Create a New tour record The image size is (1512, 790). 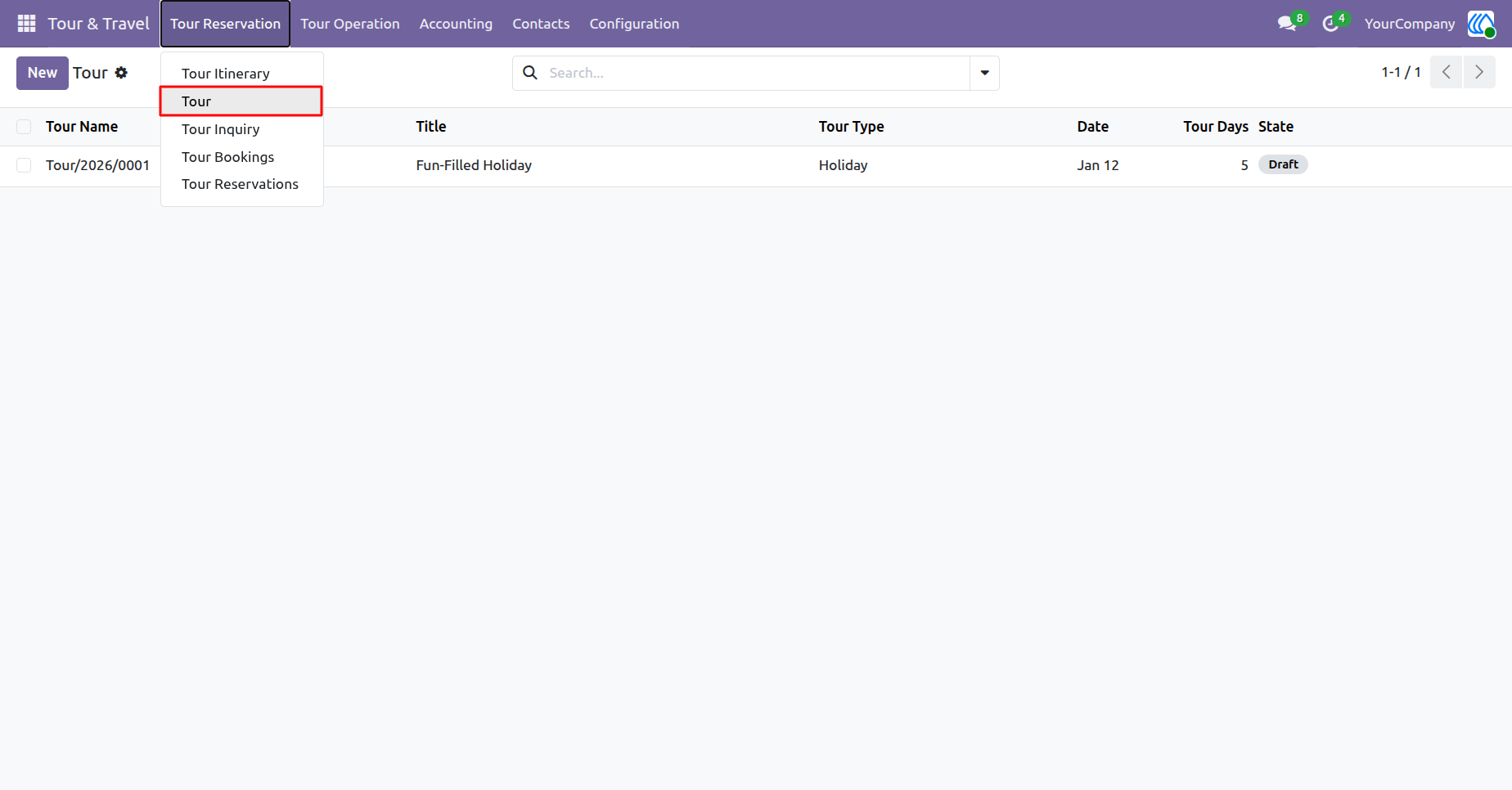tap(43, 73)
